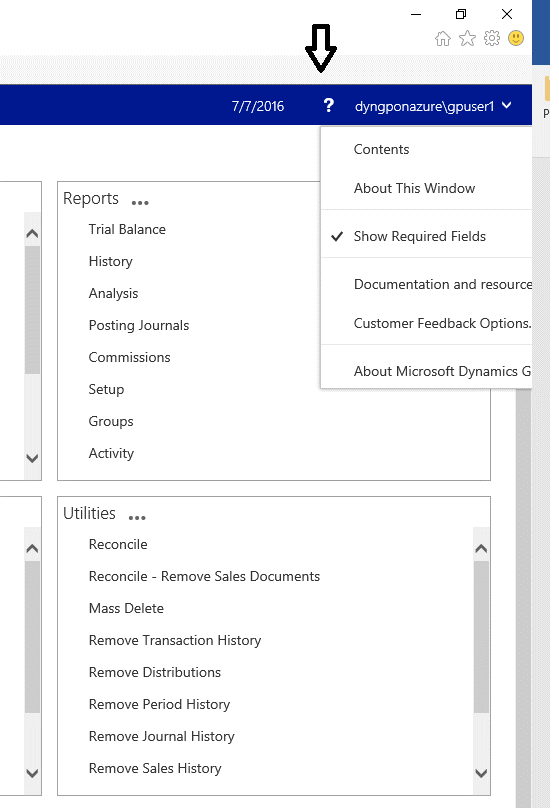Toggle Show Required Fields option
The width and height of the screenshot is (559, 808).
419,236
